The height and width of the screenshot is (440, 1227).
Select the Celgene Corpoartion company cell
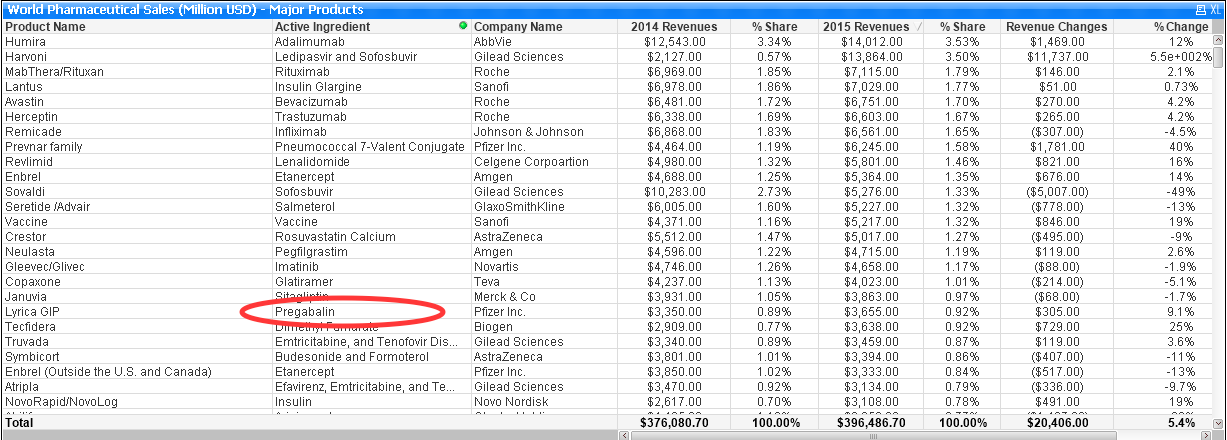(544, 162)
